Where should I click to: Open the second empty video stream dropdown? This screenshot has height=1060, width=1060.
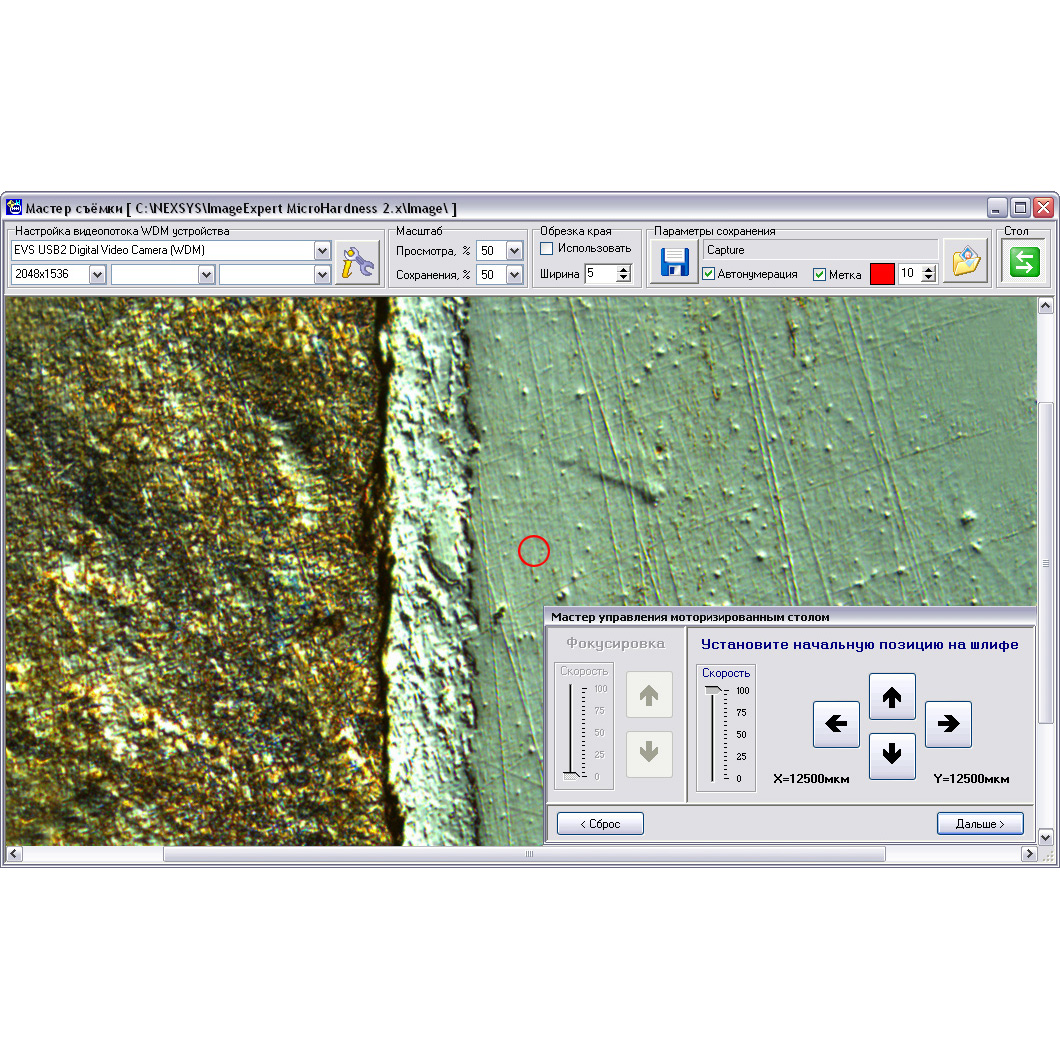point(206,274)
